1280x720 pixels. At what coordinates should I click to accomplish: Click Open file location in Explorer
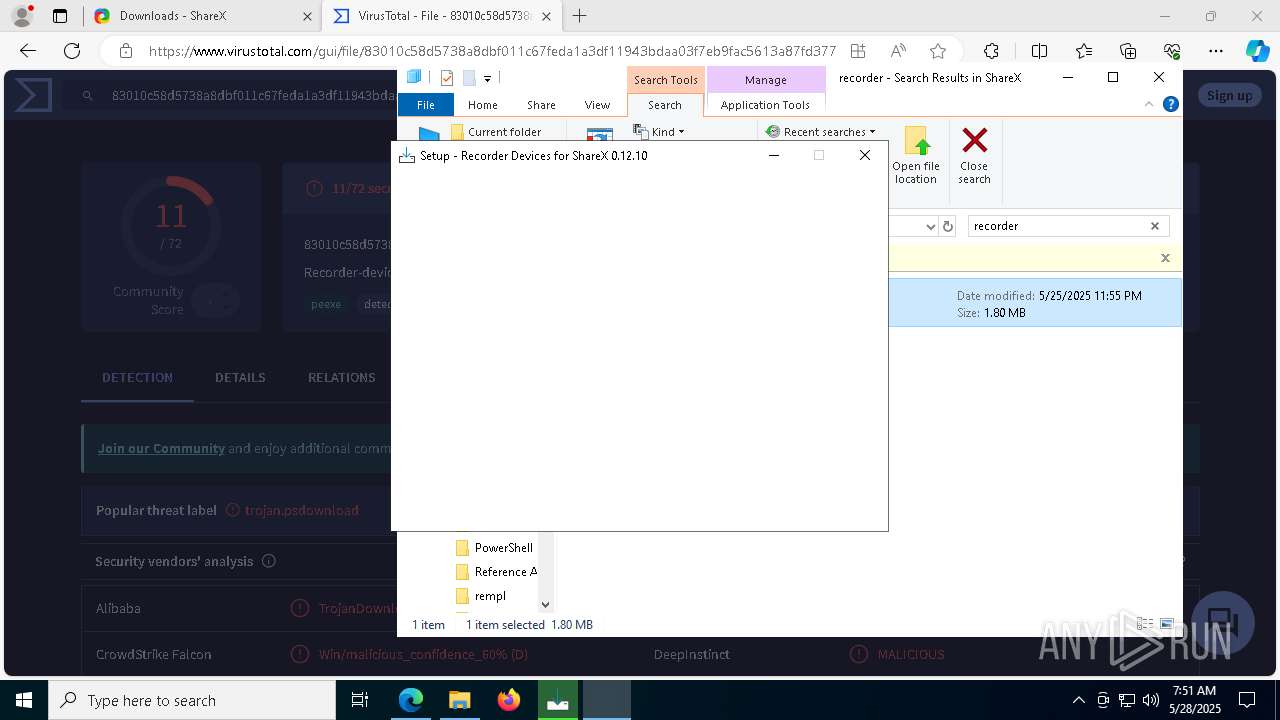coord(916,156)
